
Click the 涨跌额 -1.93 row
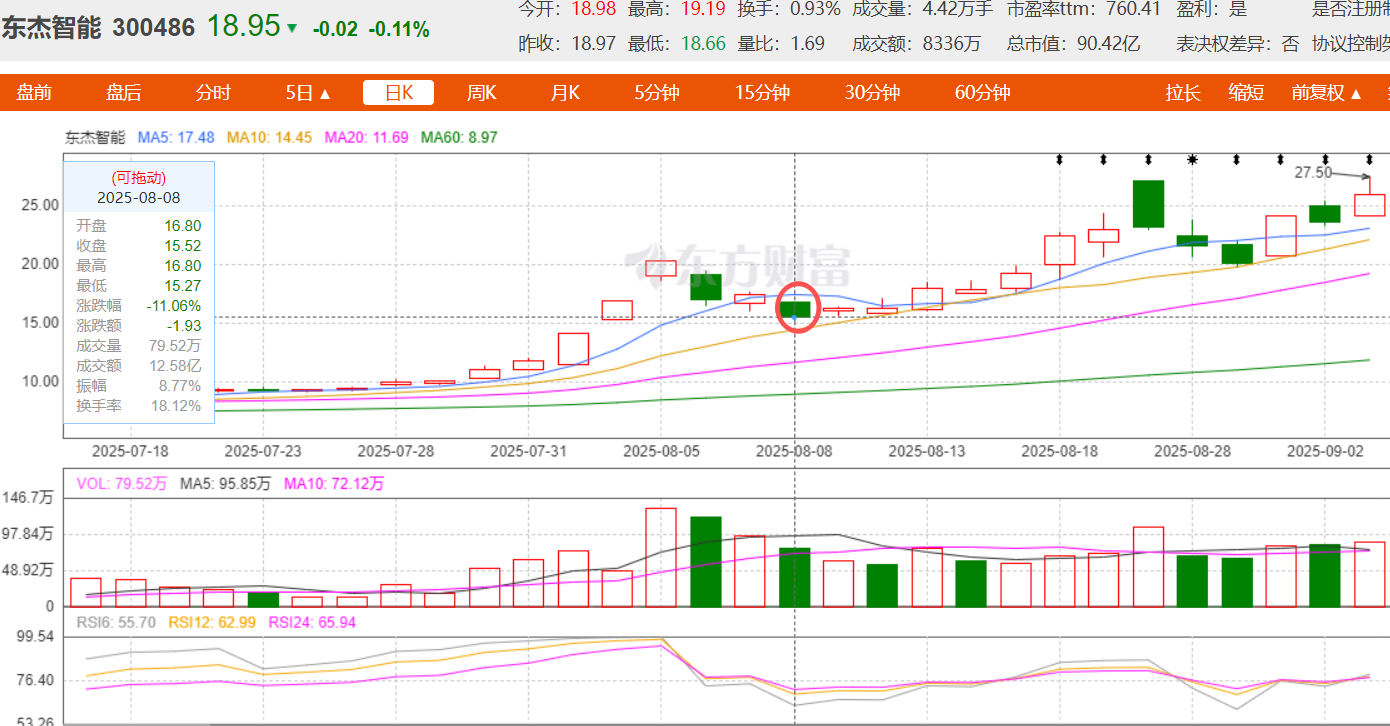139,326
